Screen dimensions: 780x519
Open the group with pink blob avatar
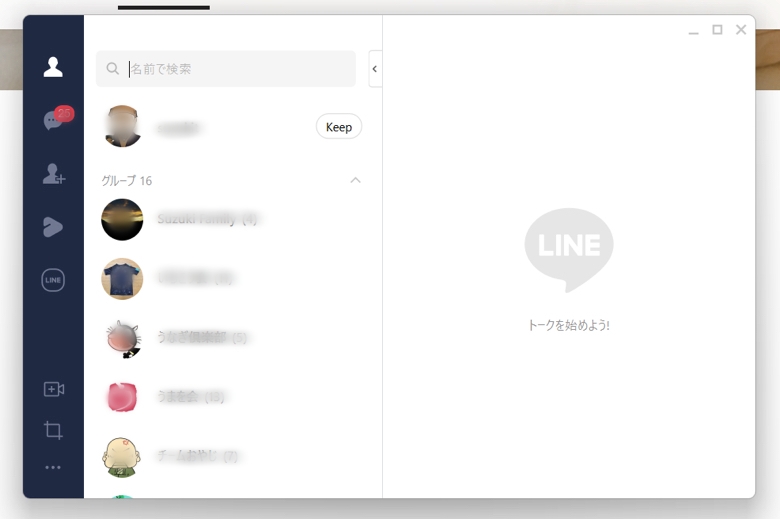[233, 397]
